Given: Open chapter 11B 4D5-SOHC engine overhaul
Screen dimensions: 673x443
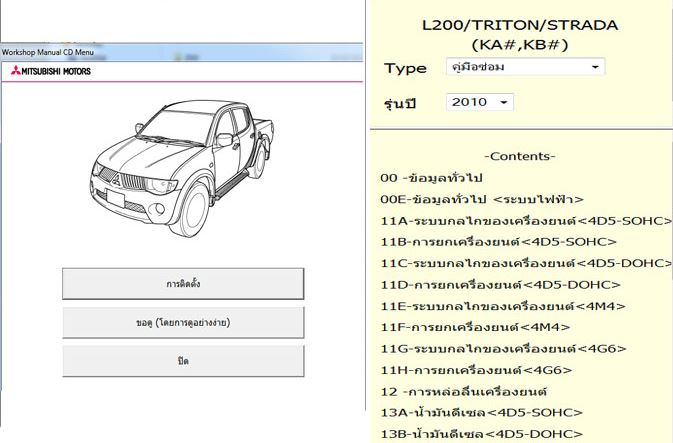Looking at the screenshot, I should tap(498, 241).
